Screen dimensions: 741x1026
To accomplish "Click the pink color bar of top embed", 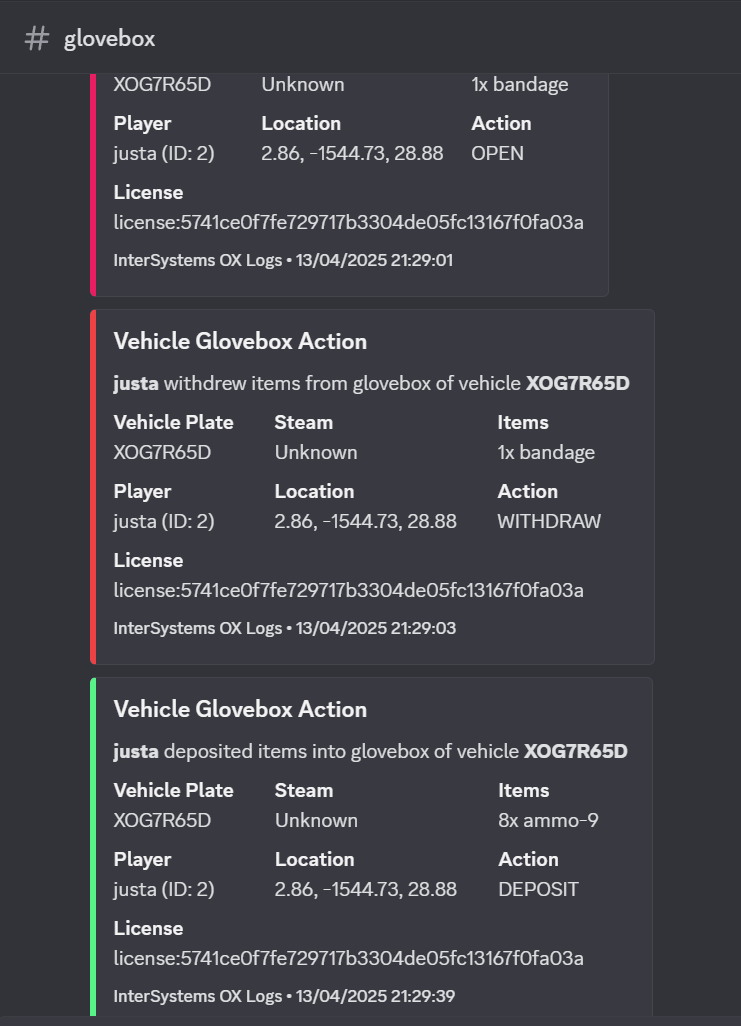I will click(93, 185).
